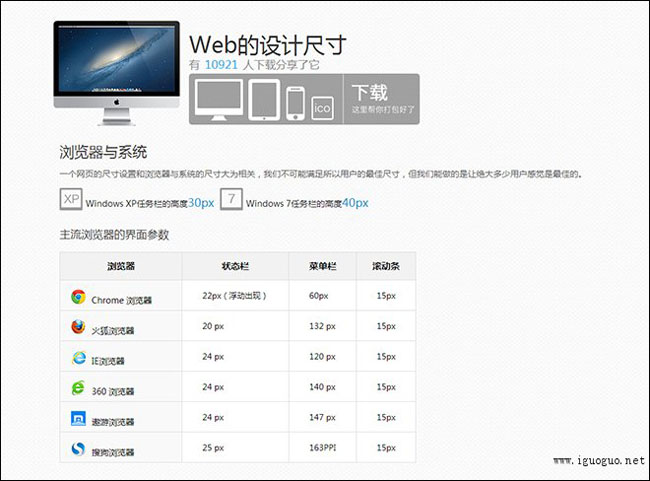Image resolution: width=650 pixels, height=481 pixels.
Task: Click the 菜单栏 column header
Action: click(x=319, y=267)
